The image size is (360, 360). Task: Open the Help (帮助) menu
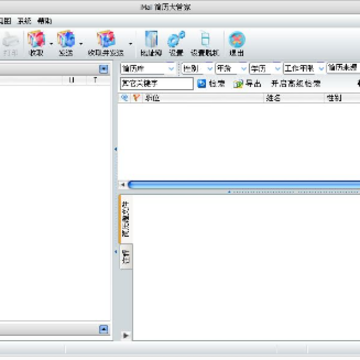[x=44, y=21]
